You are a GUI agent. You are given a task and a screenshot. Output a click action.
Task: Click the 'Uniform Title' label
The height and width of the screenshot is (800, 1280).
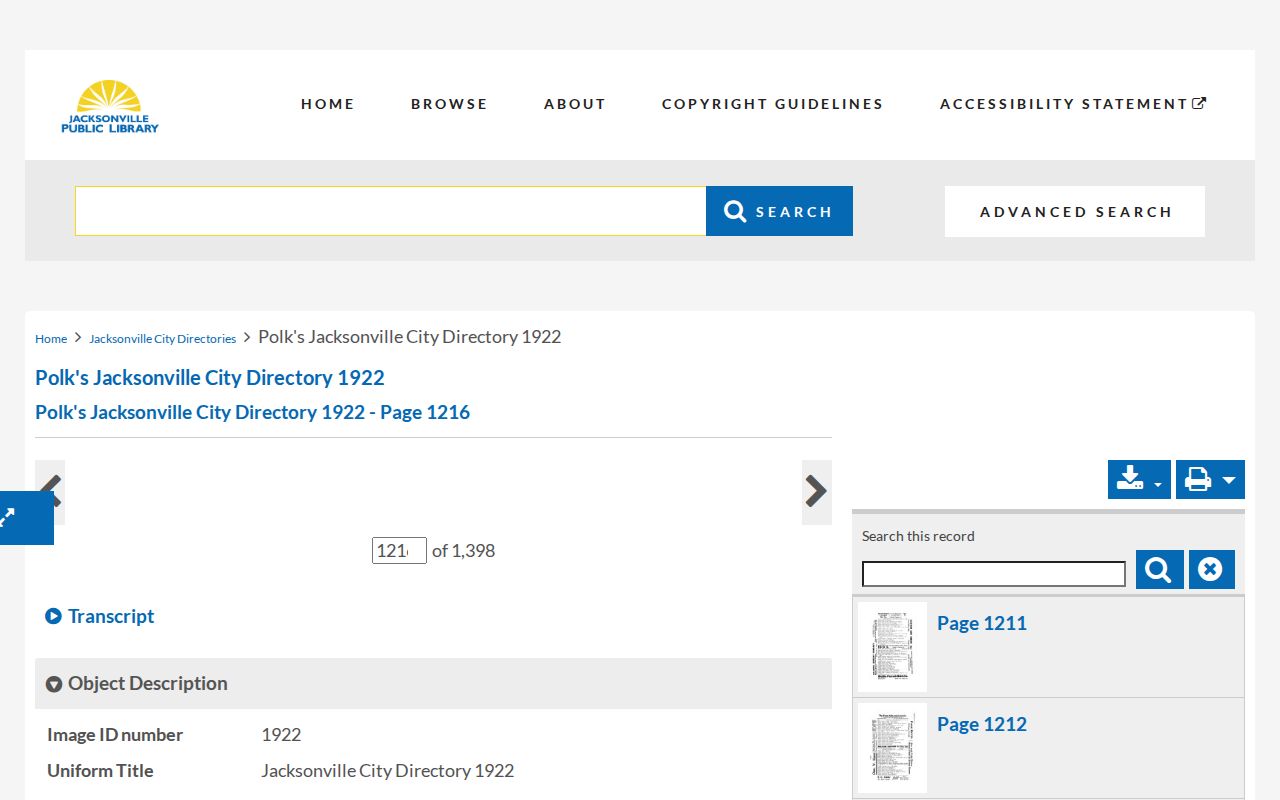(x=100, y=771)
